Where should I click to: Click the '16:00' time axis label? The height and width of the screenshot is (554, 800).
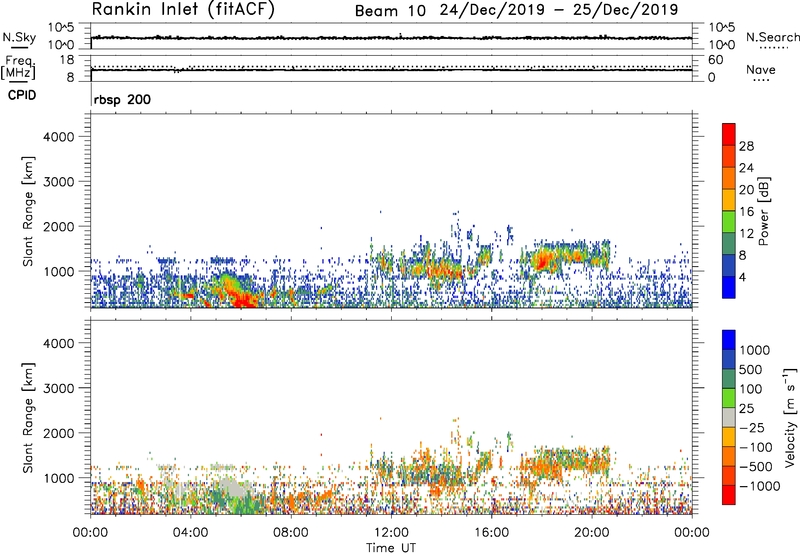coord(491,533)
